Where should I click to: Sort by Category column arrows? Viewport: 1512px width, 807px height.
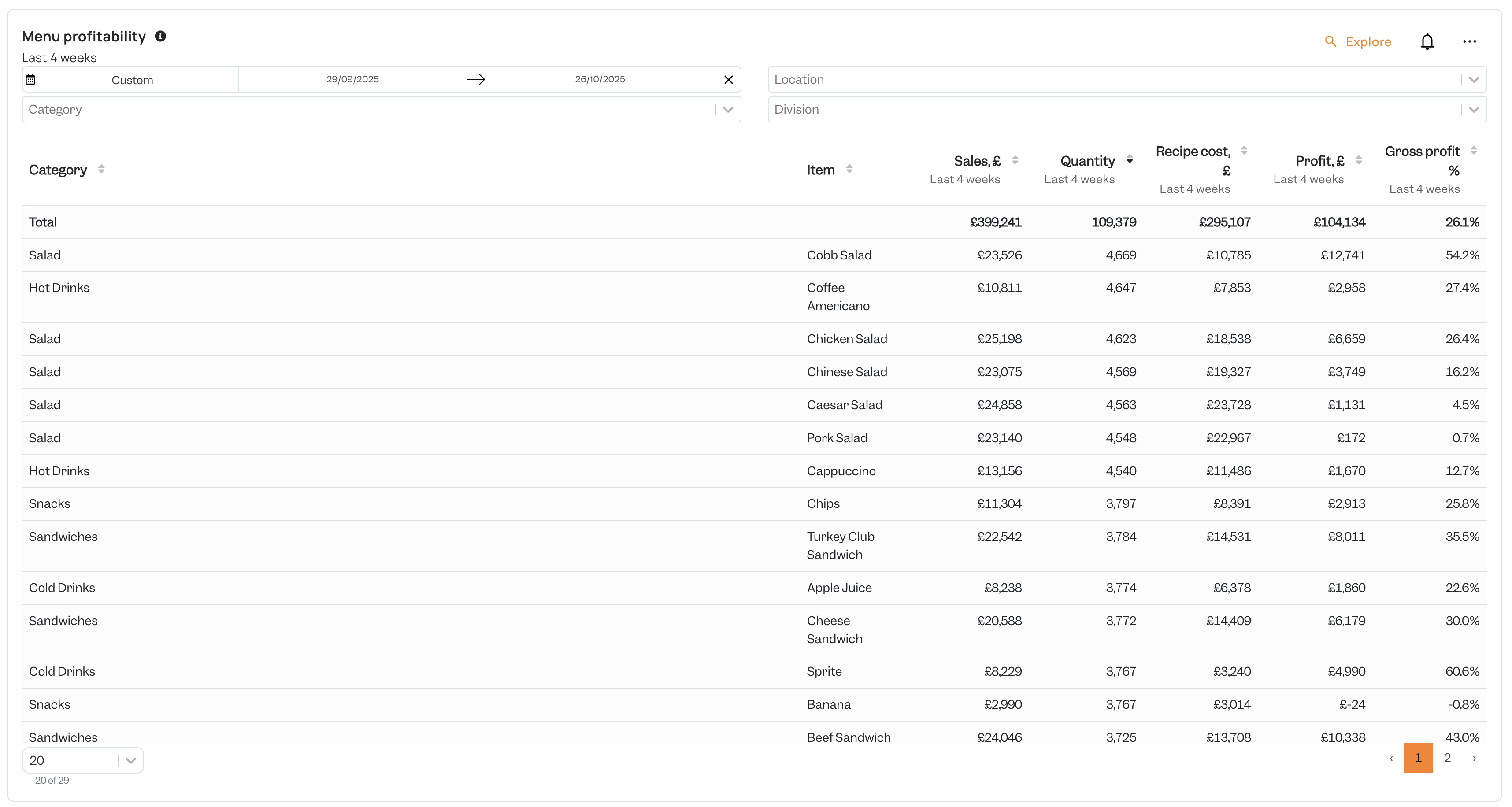point(101,169)
